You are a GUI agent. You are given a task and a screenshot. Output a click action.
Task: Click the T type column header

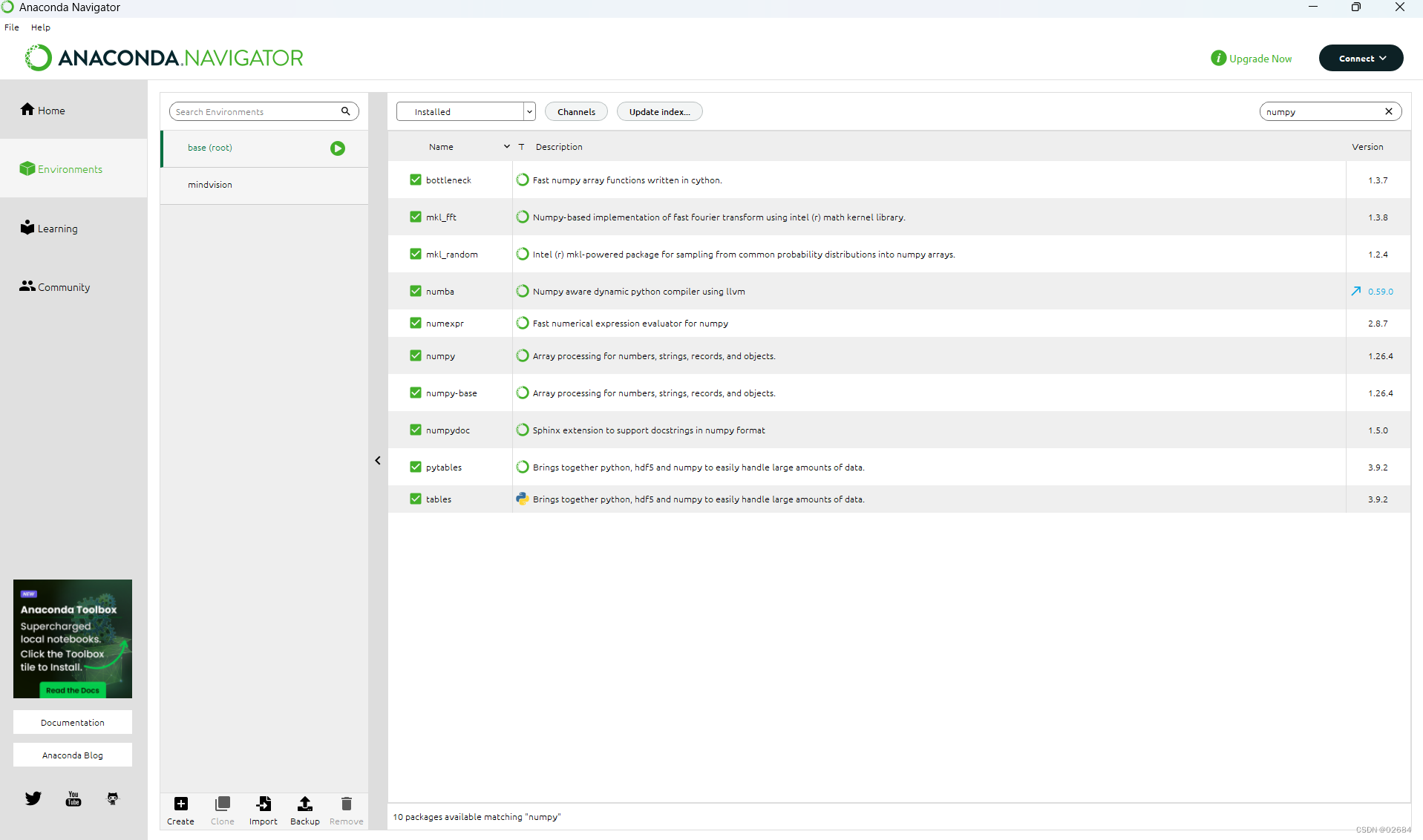pos(521,147)
